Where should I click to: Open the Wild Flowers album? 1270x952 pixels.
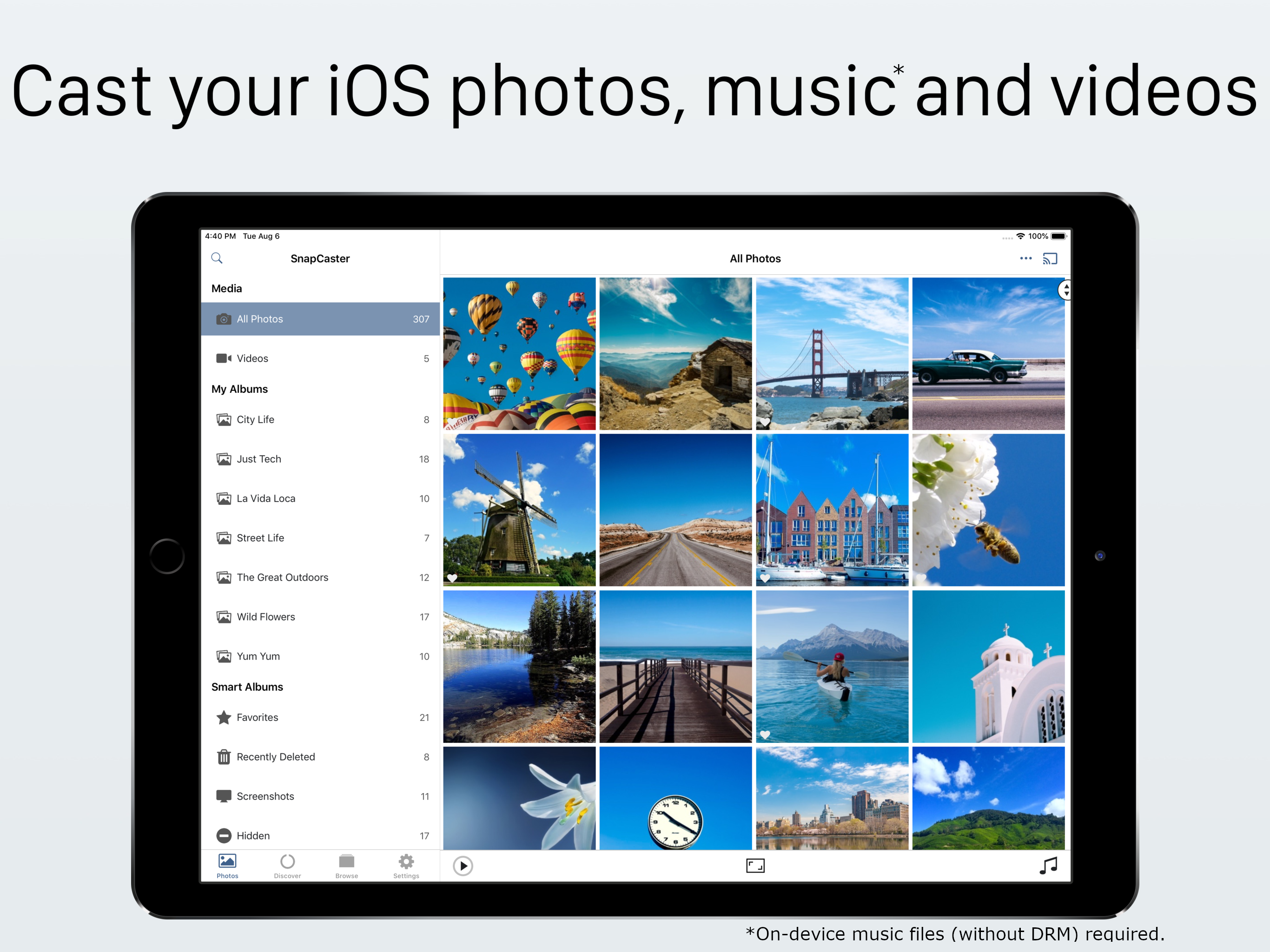point(320,617)
